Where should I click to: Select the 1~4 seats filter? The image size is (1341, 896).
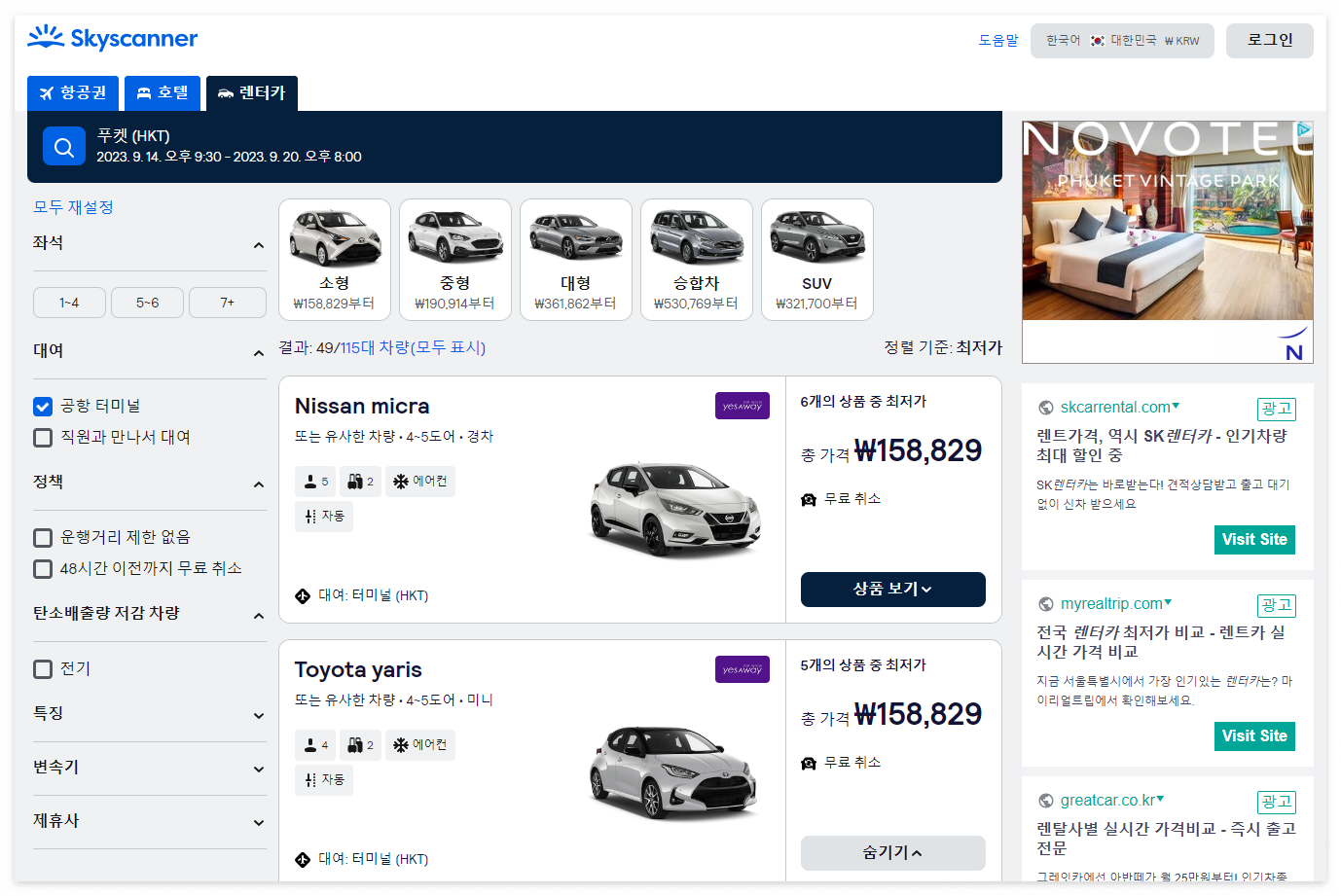(69, 303)
